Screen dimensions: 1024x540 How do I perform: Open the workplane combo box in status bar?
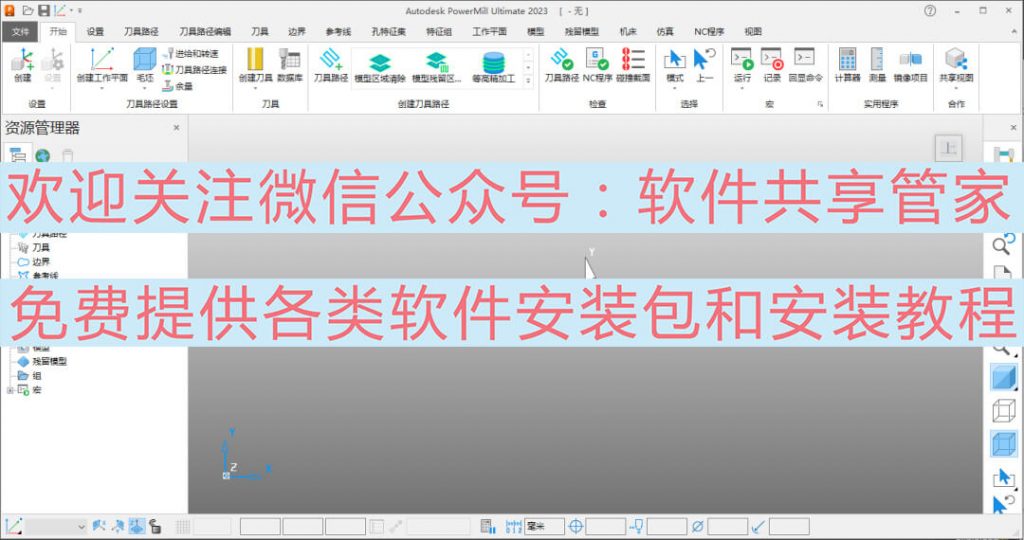pyautogui.click(x=56, y=526)
